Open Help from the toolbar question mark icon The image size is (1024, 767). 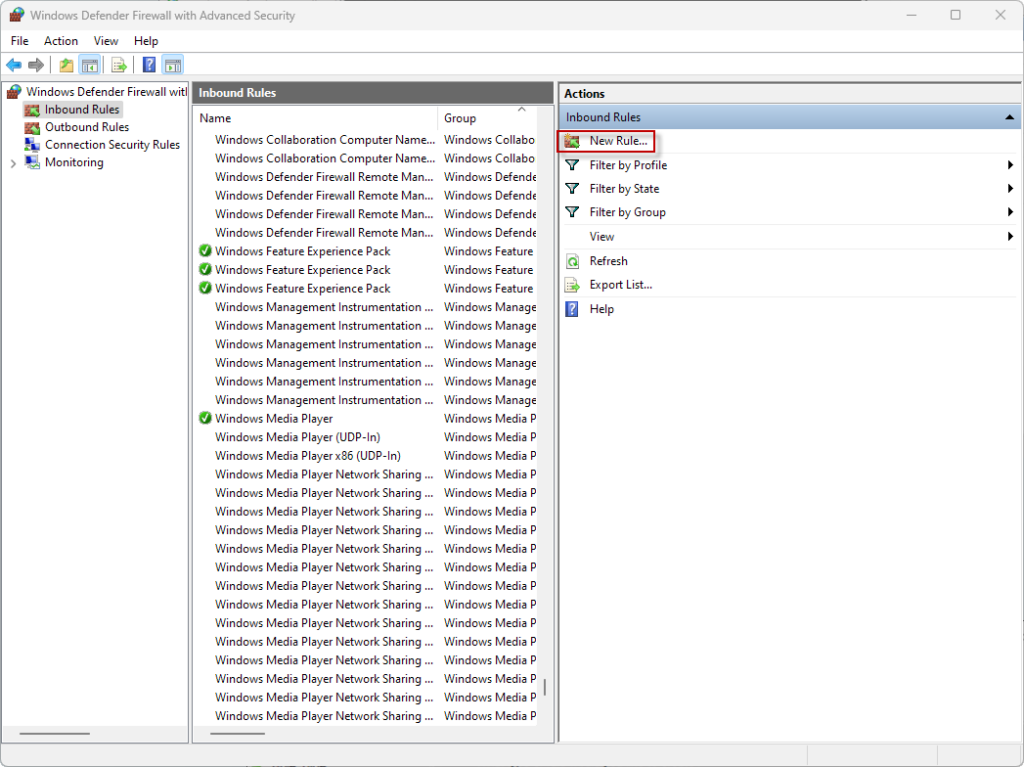pyautogui.click(x=150, y=65)
